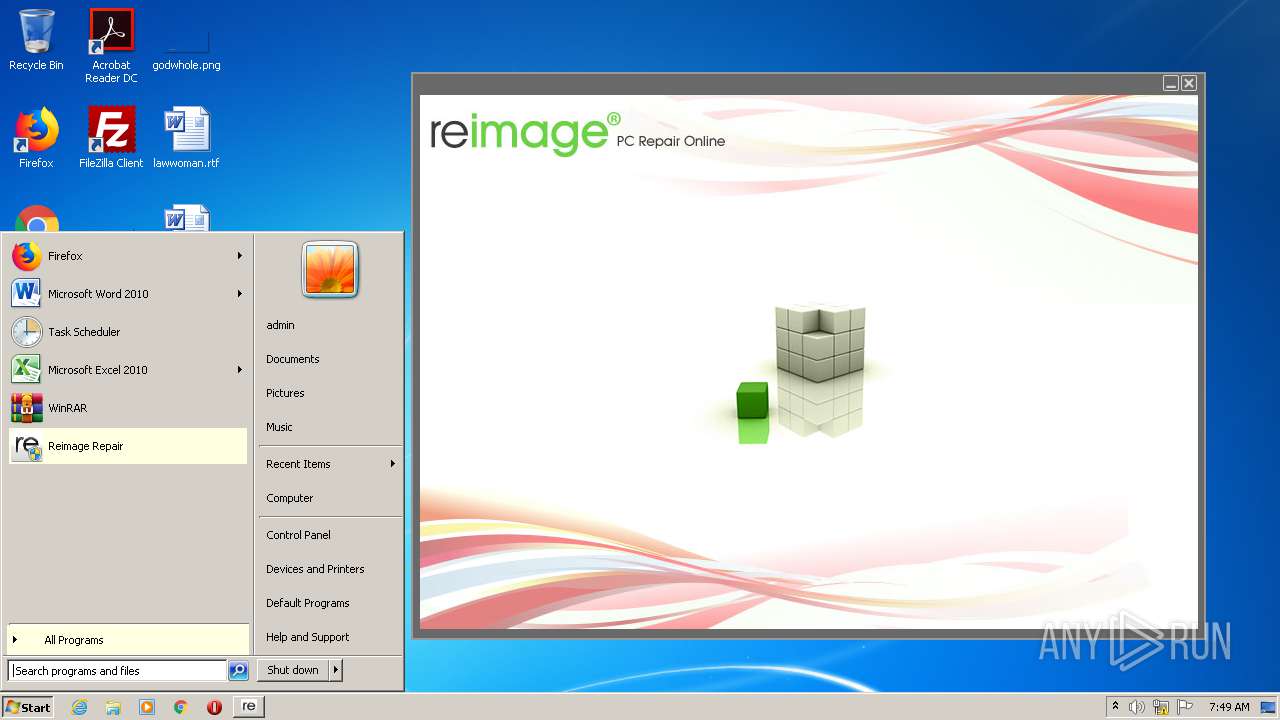Image resolution: width=1280 pixels, height=720 pixels.
Task: Click the Action Center flag icon
Action: pos(1185,707)
